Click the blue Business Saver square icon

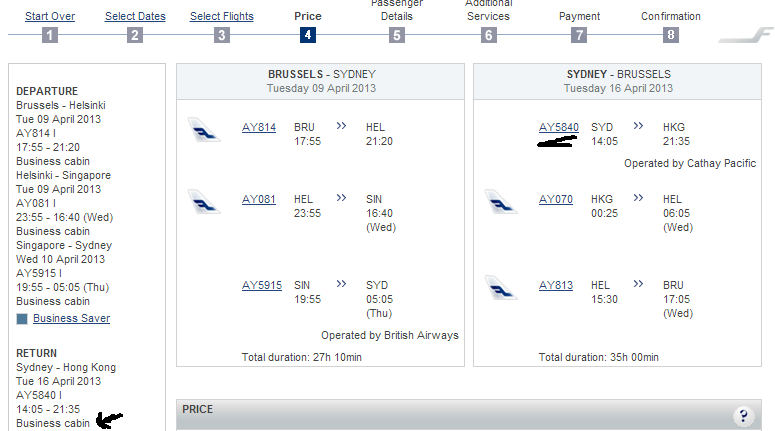[x=23, y=319]
